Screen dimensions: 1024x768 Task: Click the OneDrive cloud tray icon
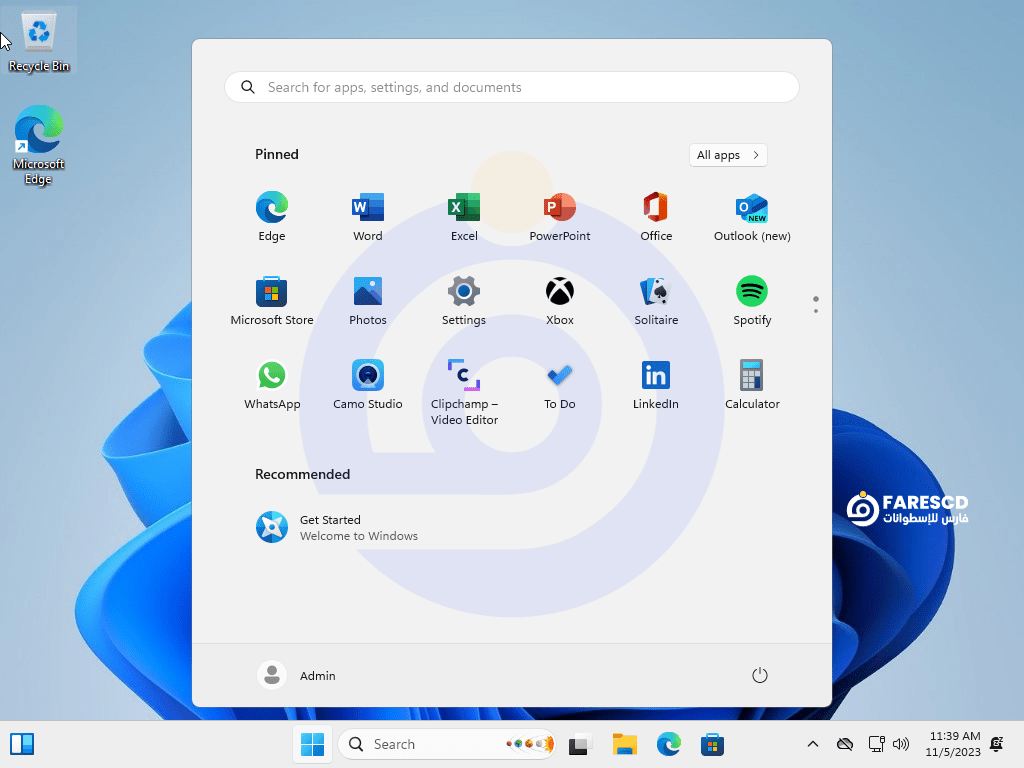(844, 744)
